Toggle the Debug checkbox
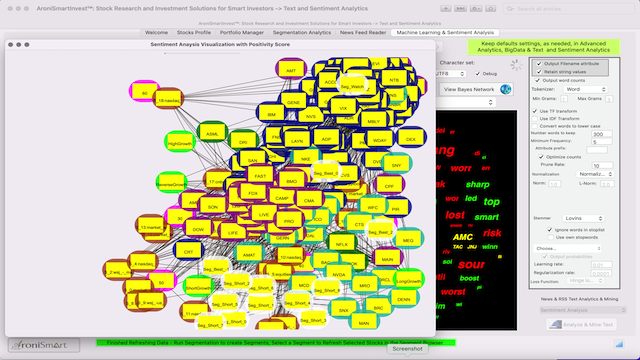This screenshot has width=640, height=360. point(478,74)
